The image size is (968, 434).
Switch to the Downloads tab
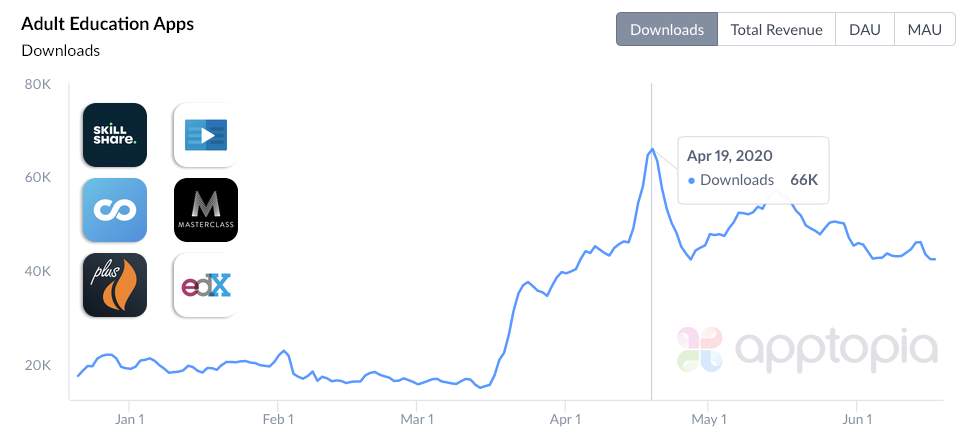point(667,29)
